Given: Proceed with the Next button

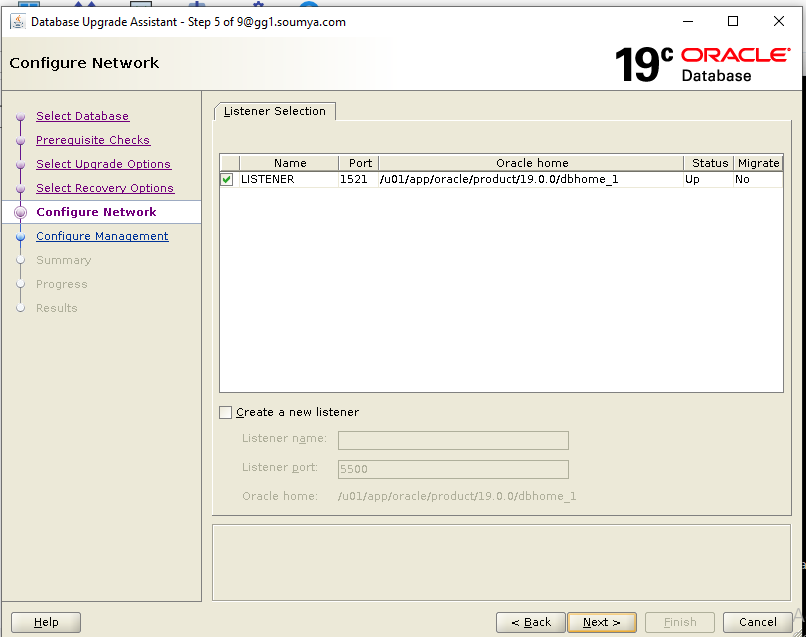Looking at the screenshot, I should 602,622.
